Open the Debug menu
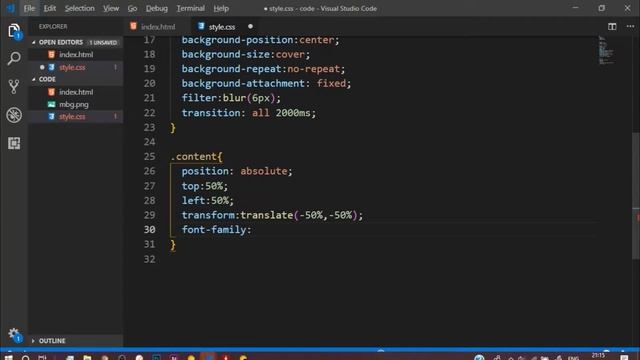The width and height of the screenshot is (640, 360). click(x=157, y=8)
